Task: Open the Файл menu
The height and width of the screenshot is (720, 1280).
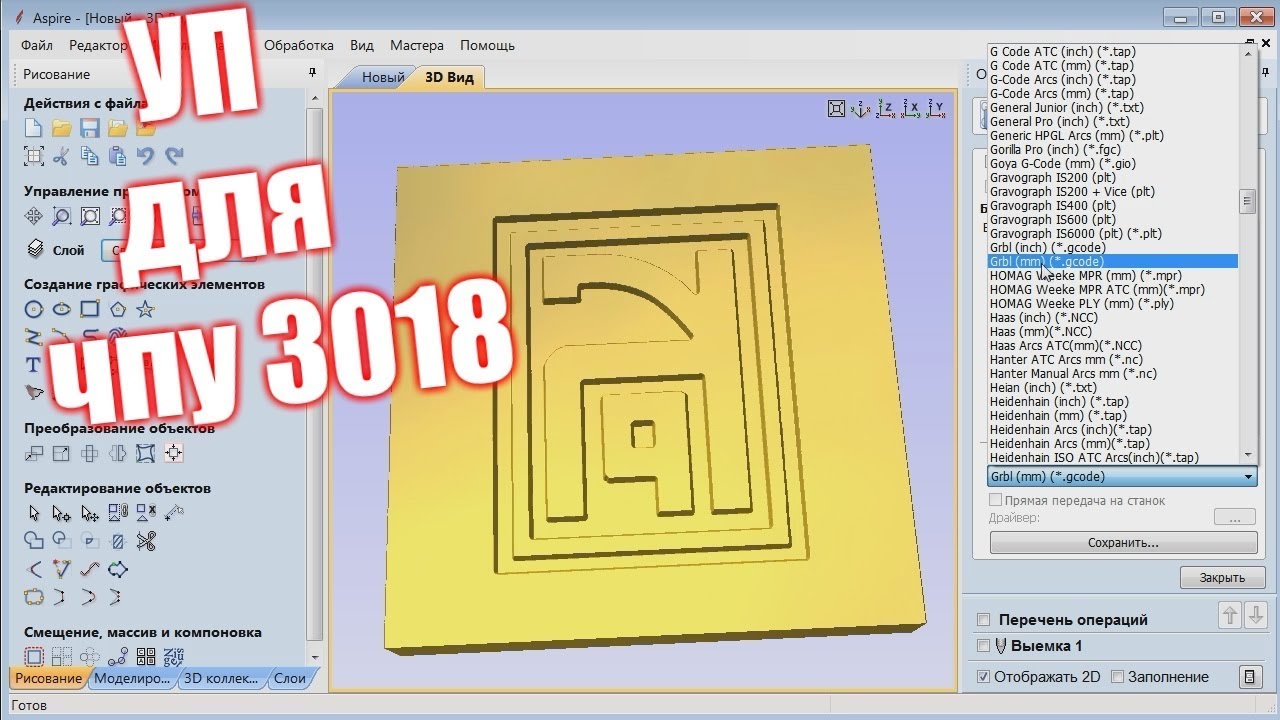Action: (37, 45)
